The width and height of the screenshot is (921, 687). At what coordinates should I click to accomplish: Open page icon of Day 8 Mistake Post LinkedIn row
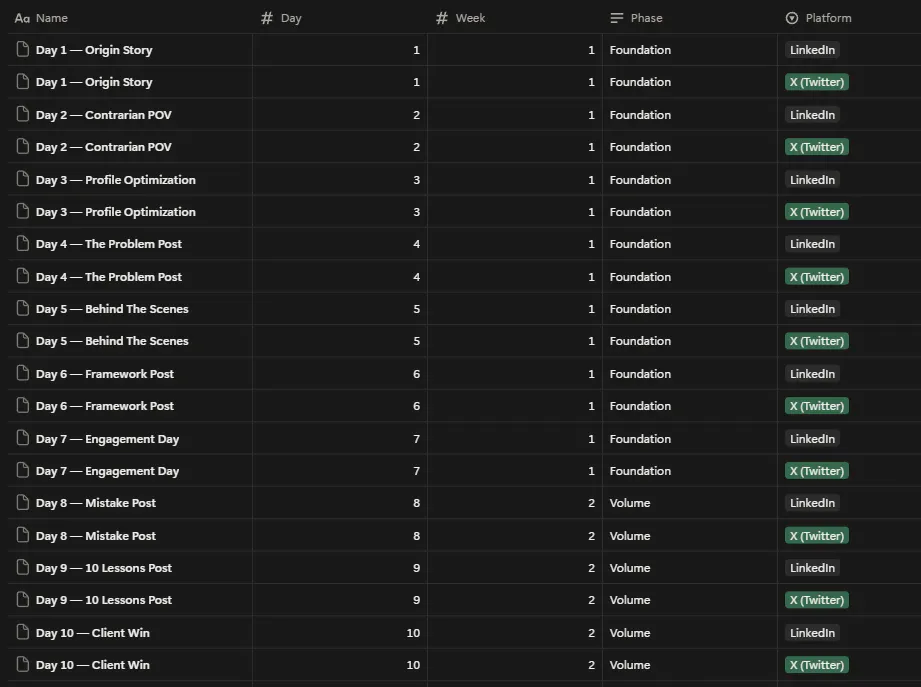(x=22, y=503)
